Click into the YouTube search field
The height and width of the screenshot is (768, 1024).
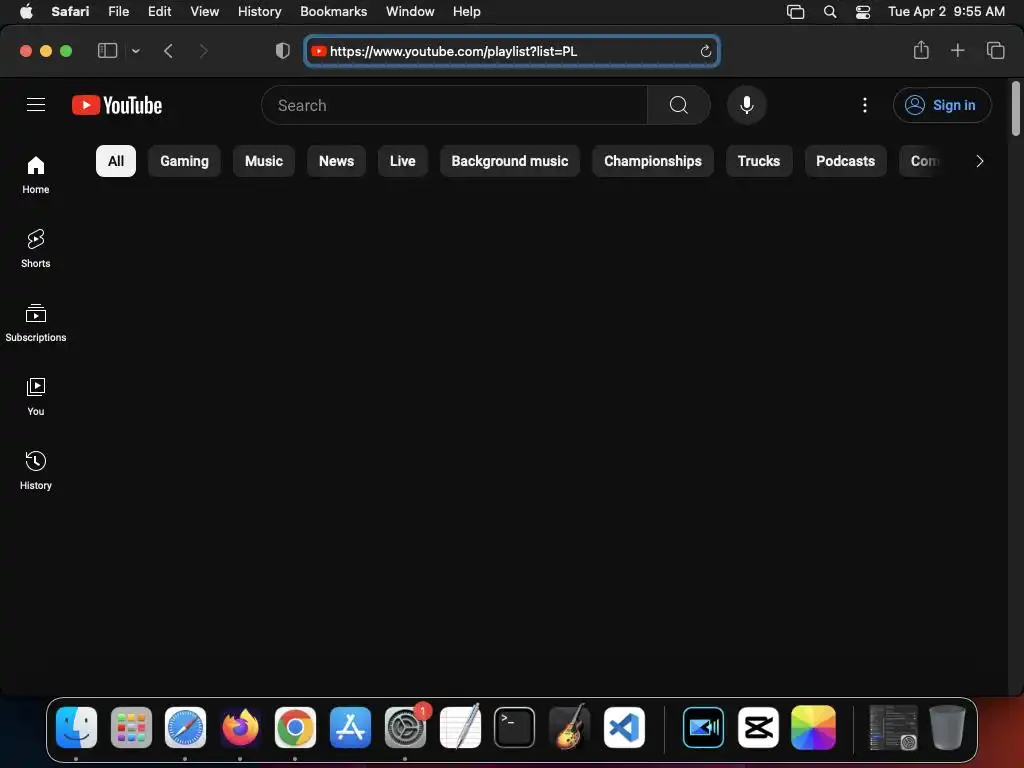[x=455, y=105]
